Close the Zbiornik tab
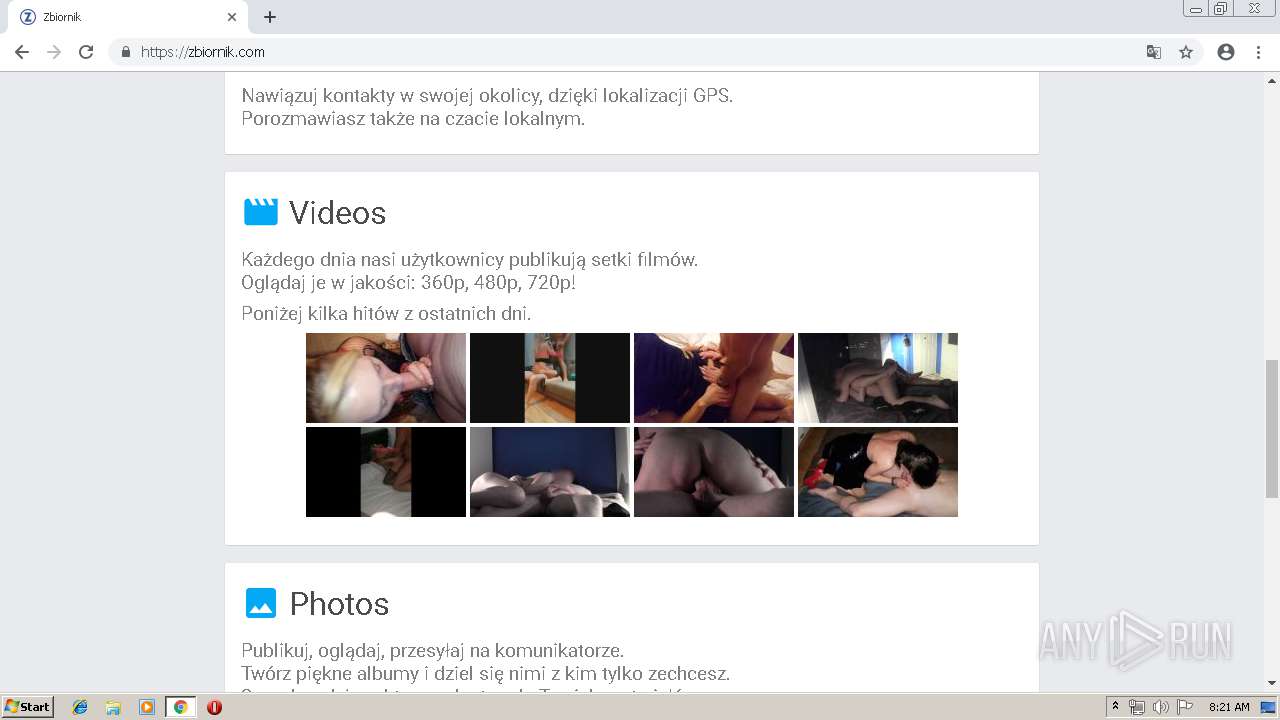Image resolution: width=1280 pixels, height=720 pixels. point(232,17)
